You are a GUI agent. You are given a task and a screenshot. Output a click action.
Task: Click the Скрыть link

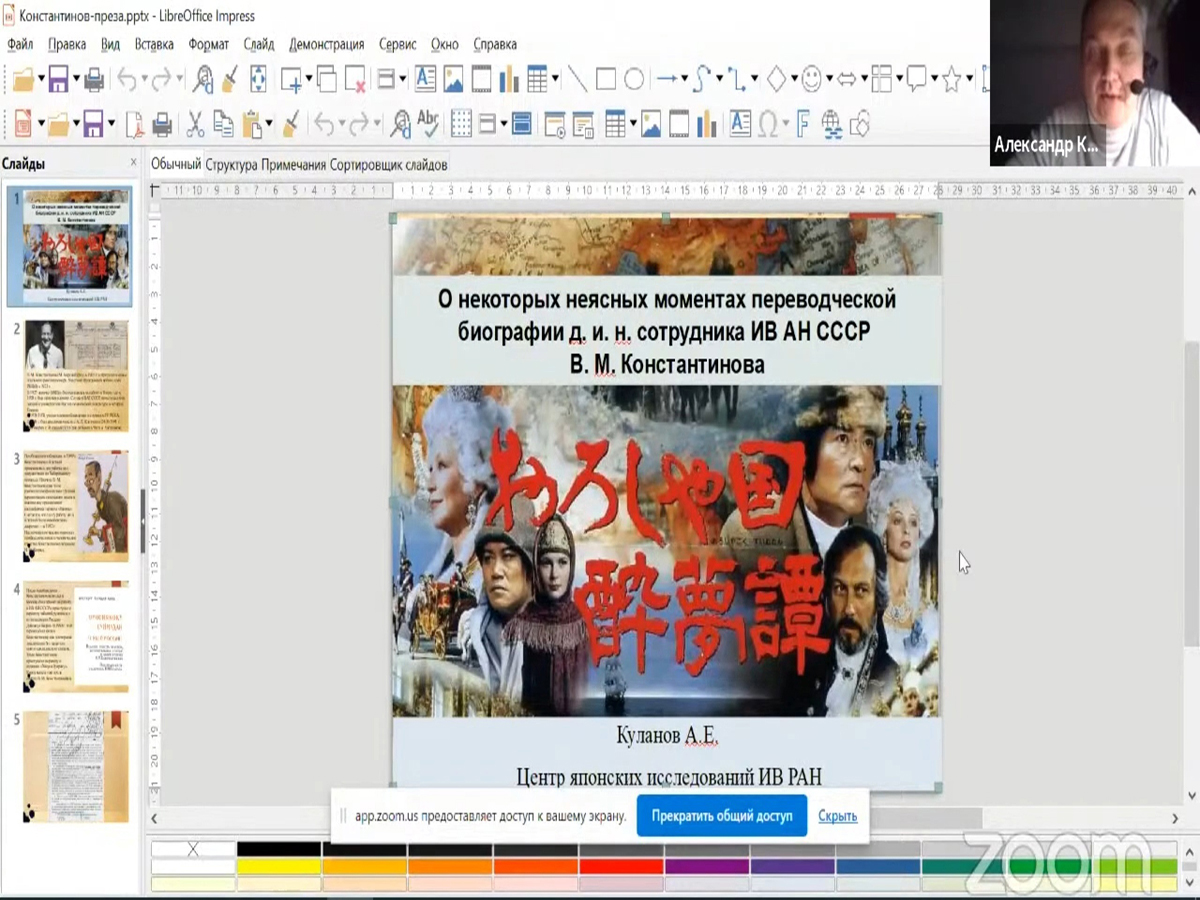pos(837,816)
